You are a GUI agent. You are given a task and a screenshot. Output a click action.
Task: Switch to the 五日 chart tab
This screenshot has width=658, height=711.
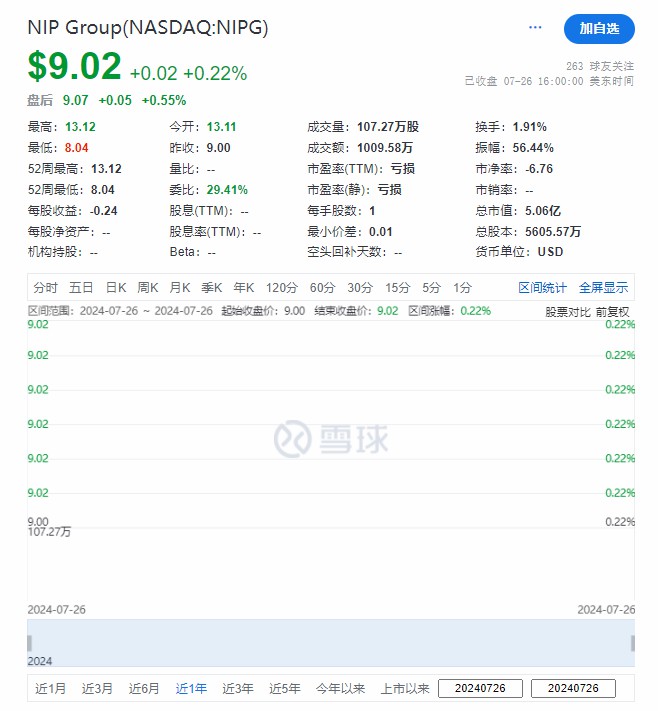point(81,287)
